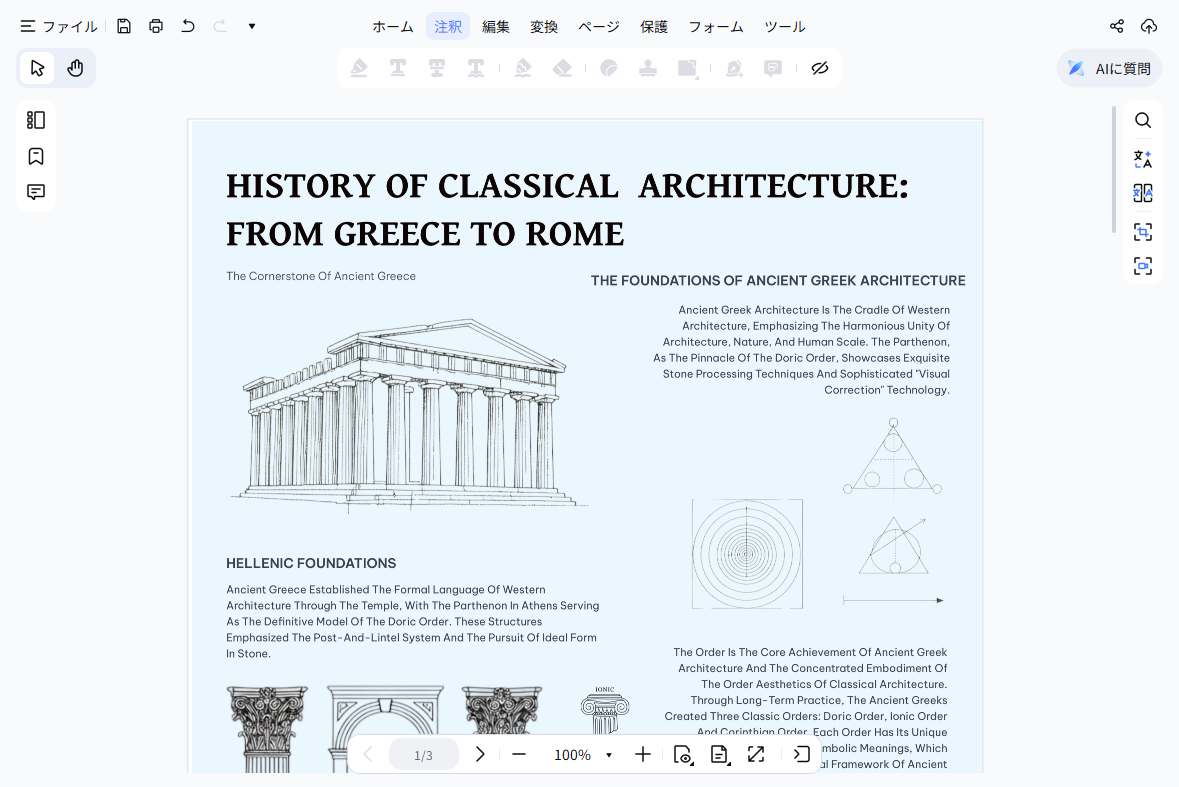The width and height of the screenshot is (1179, 787).
Task: Select the eraser tool
Action: coord(562,68)
